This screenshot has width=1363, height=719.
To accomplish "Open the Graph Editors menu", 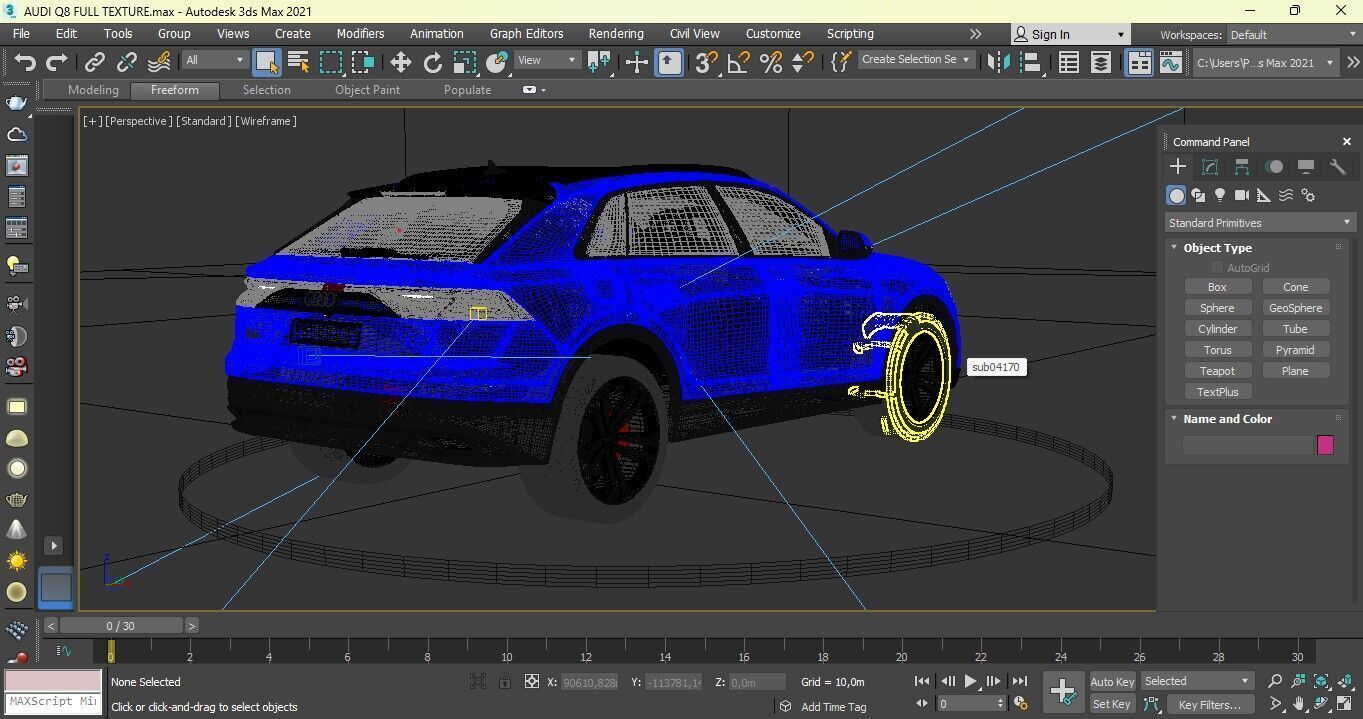I will (x=526, y=34).
